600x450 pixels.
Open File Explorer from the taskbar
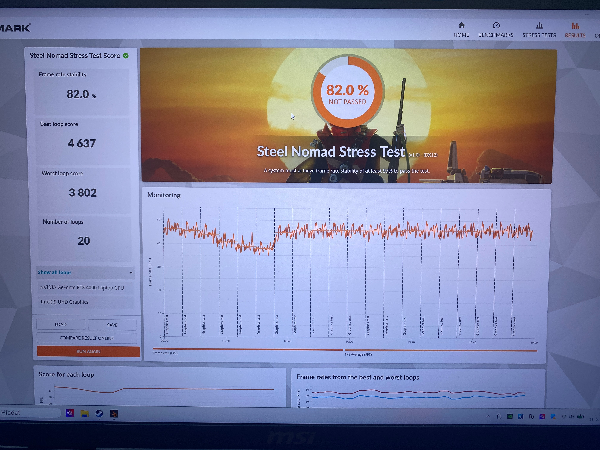[85, 413]
